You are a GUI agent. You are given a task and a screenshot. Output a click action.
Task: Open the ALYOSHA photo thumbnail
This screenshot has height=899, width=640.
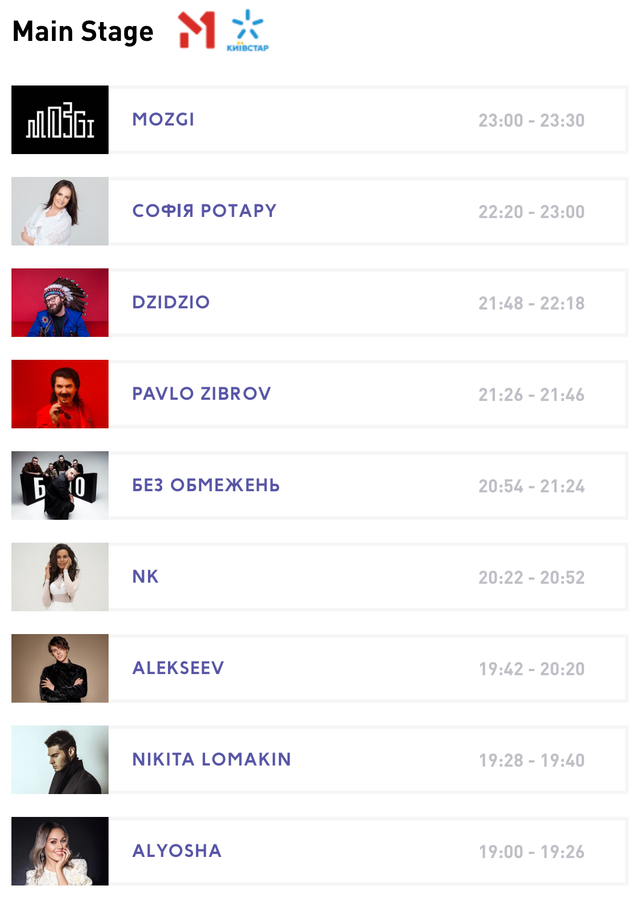point(60,851)
